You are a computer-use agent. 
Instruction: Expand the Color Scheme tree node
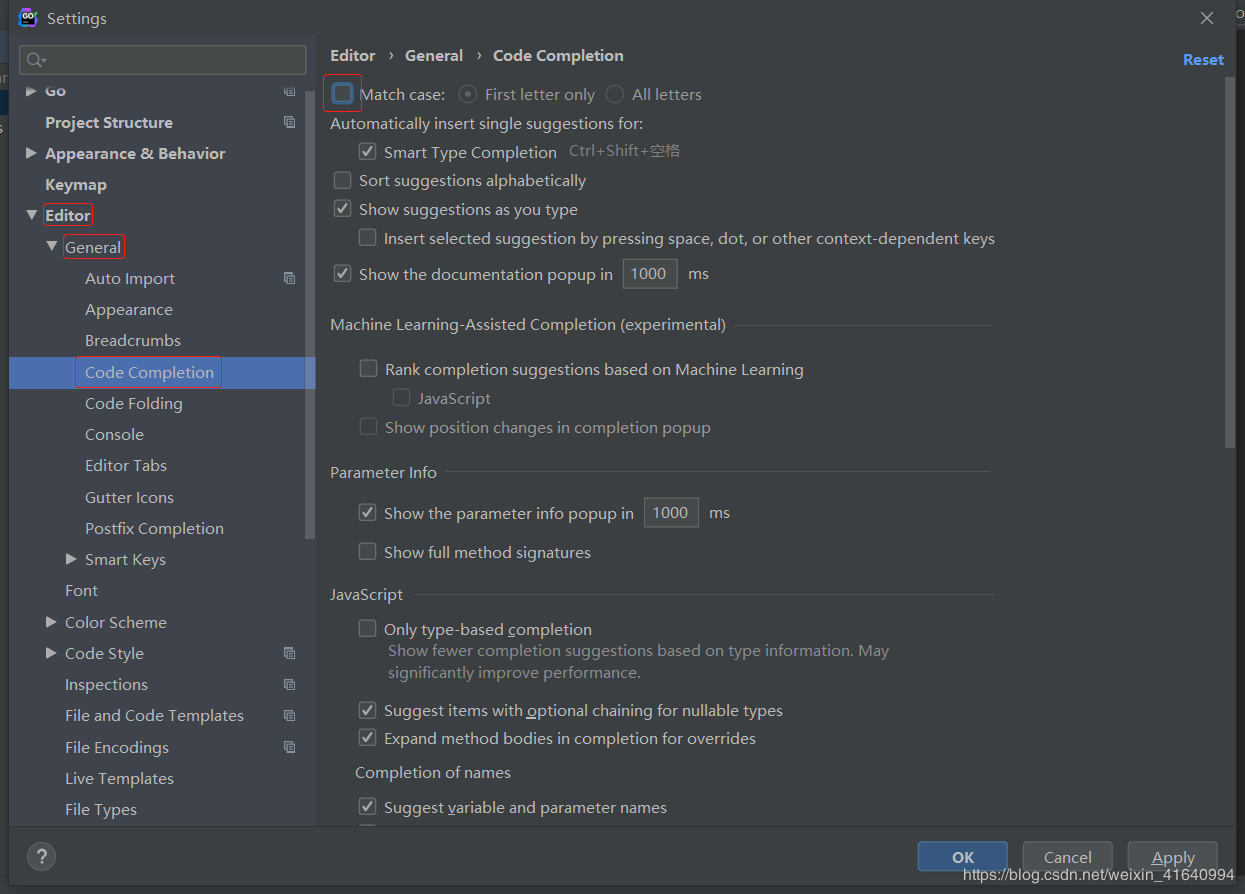tap(51, 622)
